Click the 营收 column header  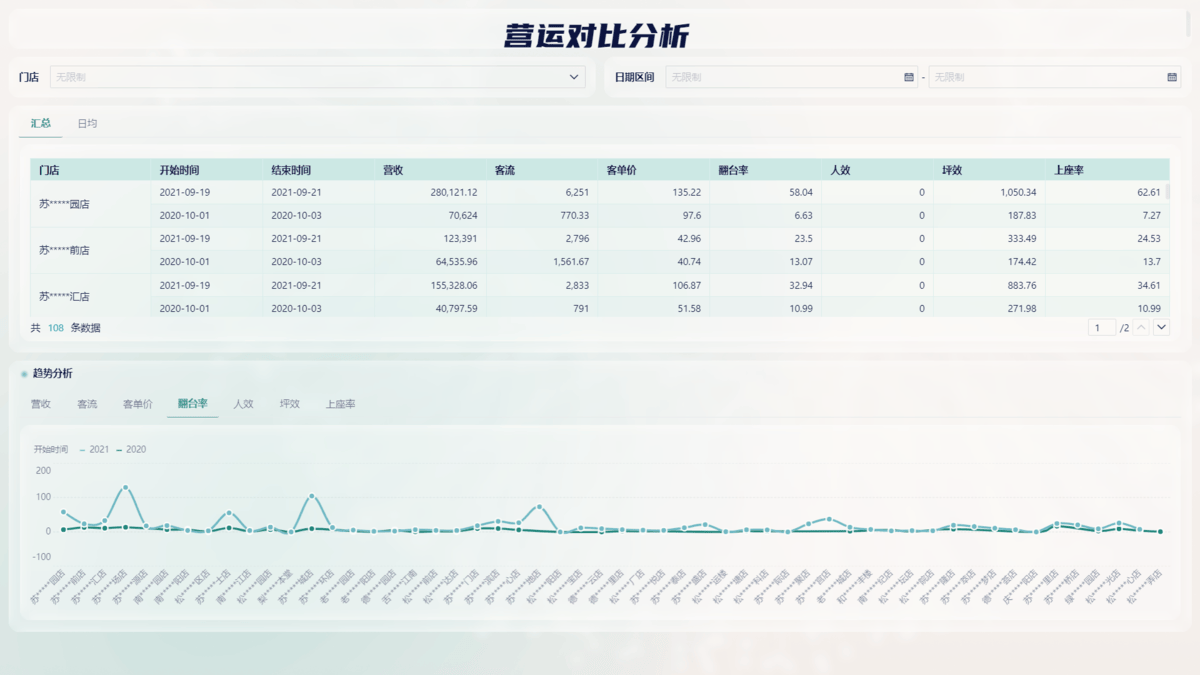click(x=392, y=170)
